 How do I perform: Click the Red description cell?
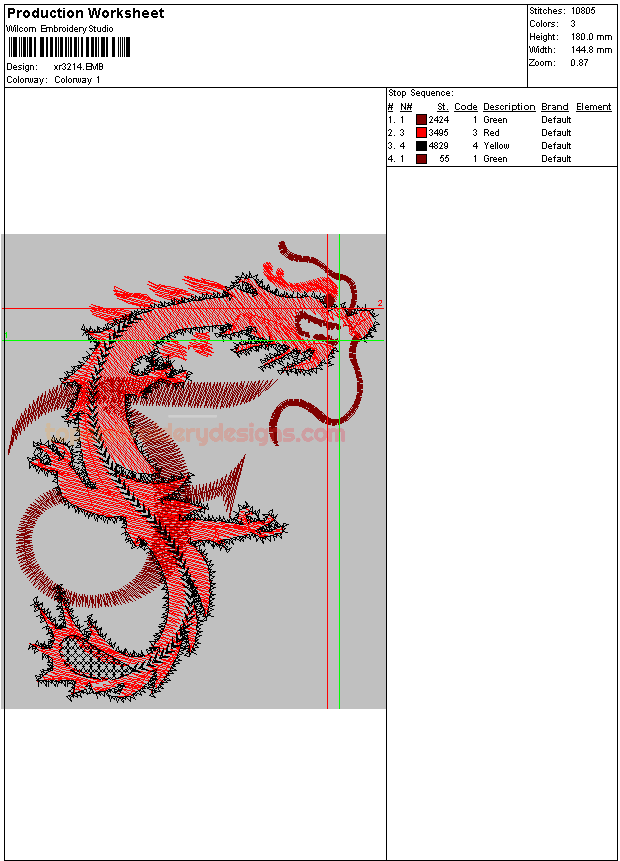491,133
